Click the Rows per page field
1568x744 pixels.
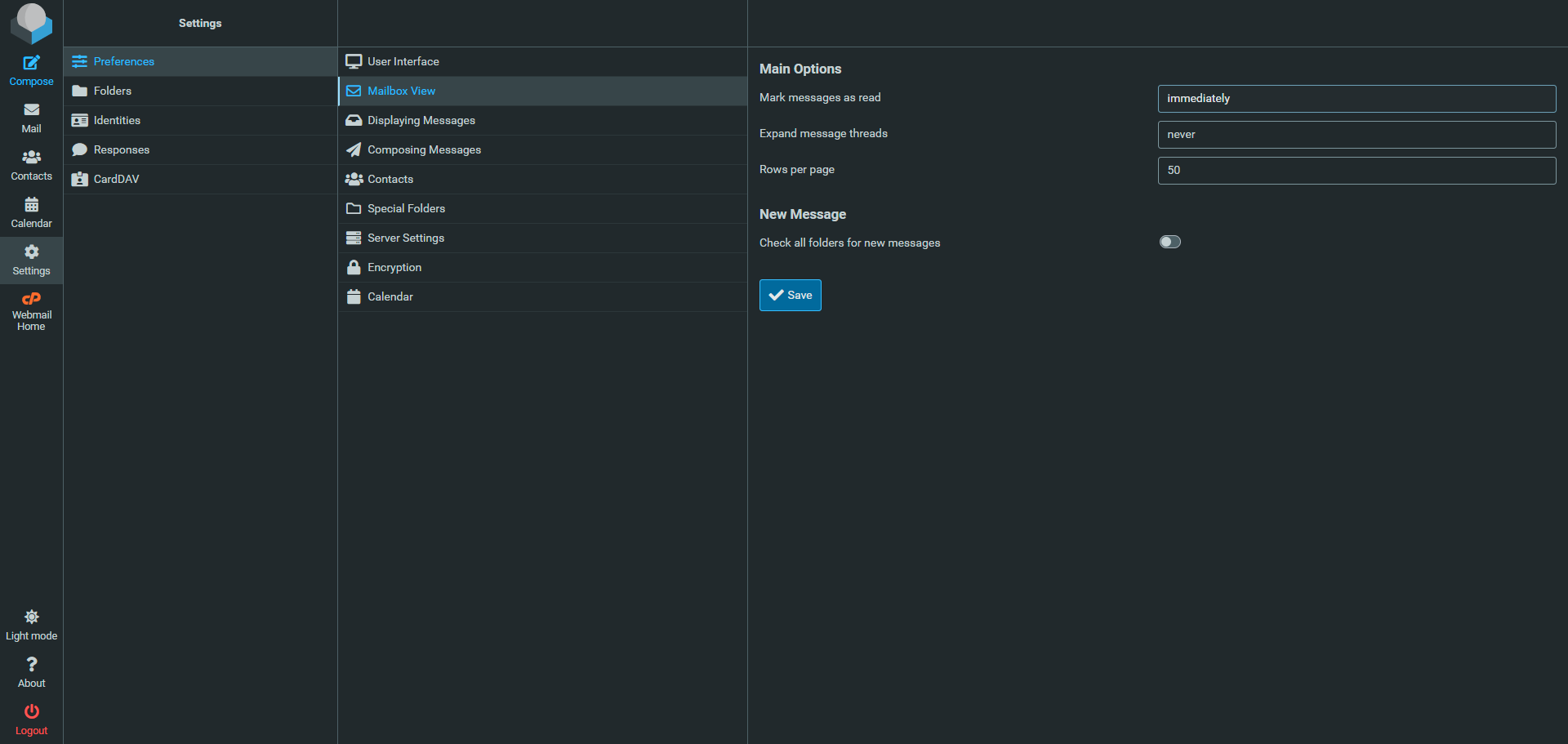pos(1356,171)
